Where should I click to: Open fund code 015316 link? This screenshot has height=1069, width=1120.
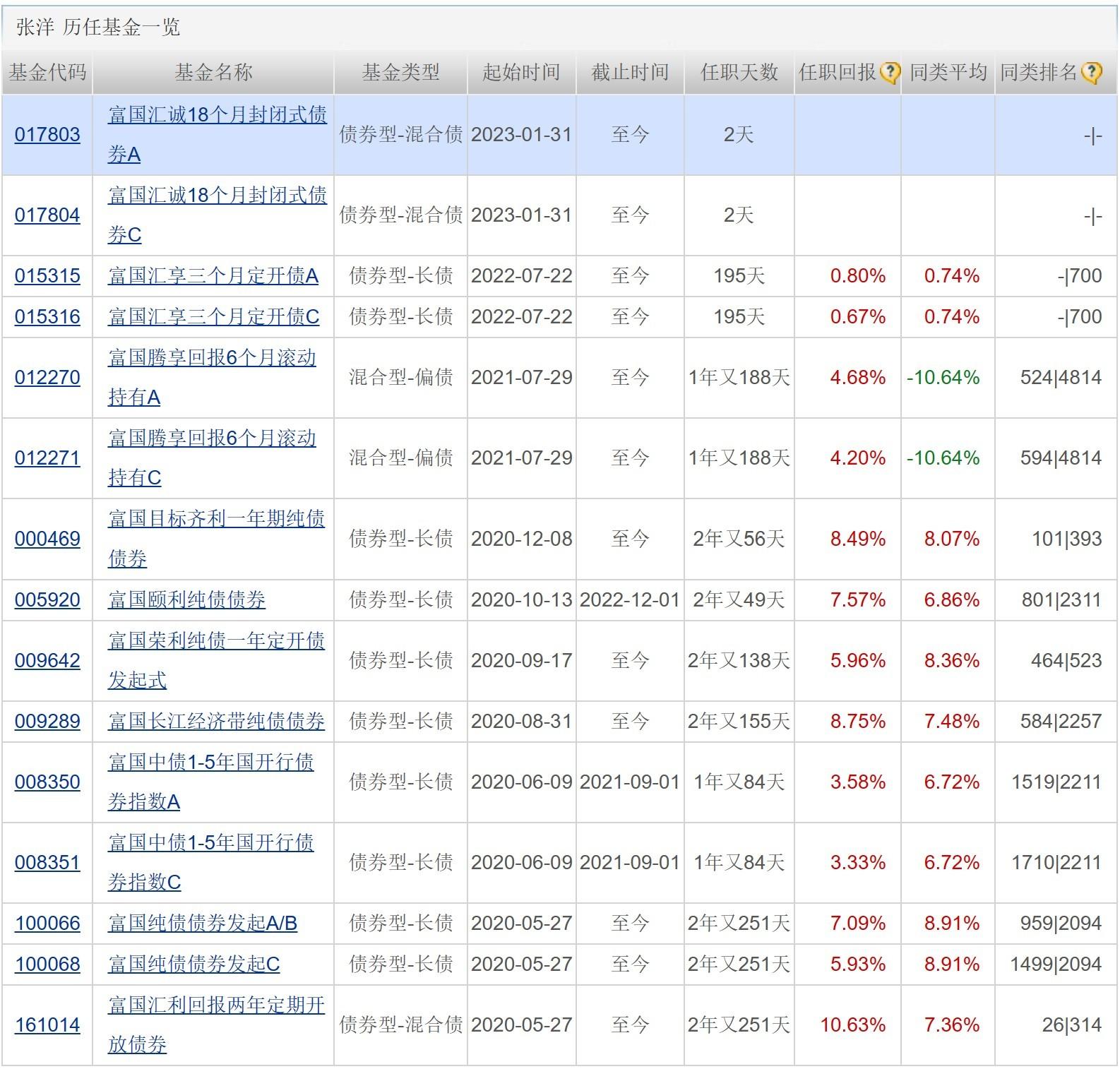tap(47, 317)
